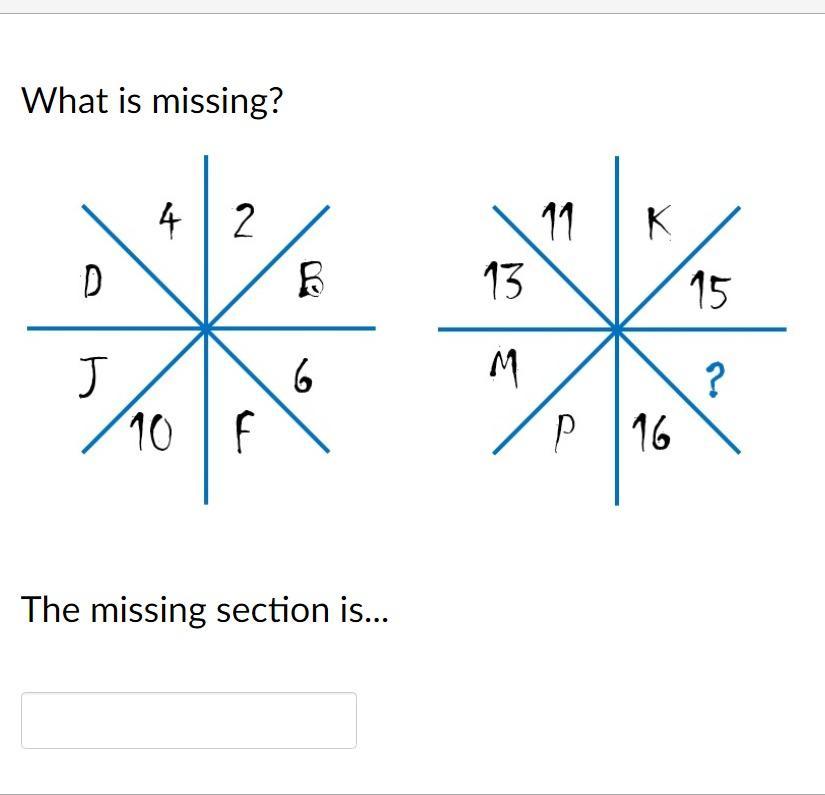The image size is (825, 795).
Task: Click the letter M in right wheel
Action: [505, 371]
